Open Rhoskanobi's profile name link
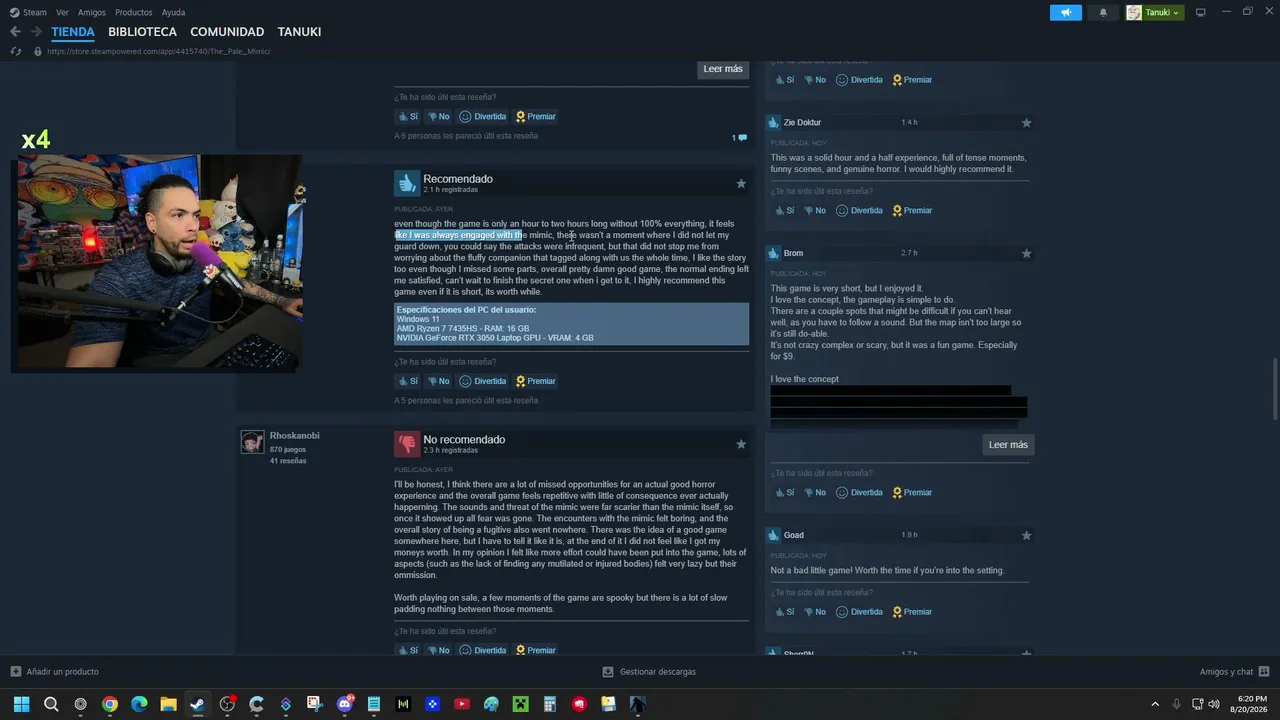Screen dimensions: 1280x720 coord(294,436)
